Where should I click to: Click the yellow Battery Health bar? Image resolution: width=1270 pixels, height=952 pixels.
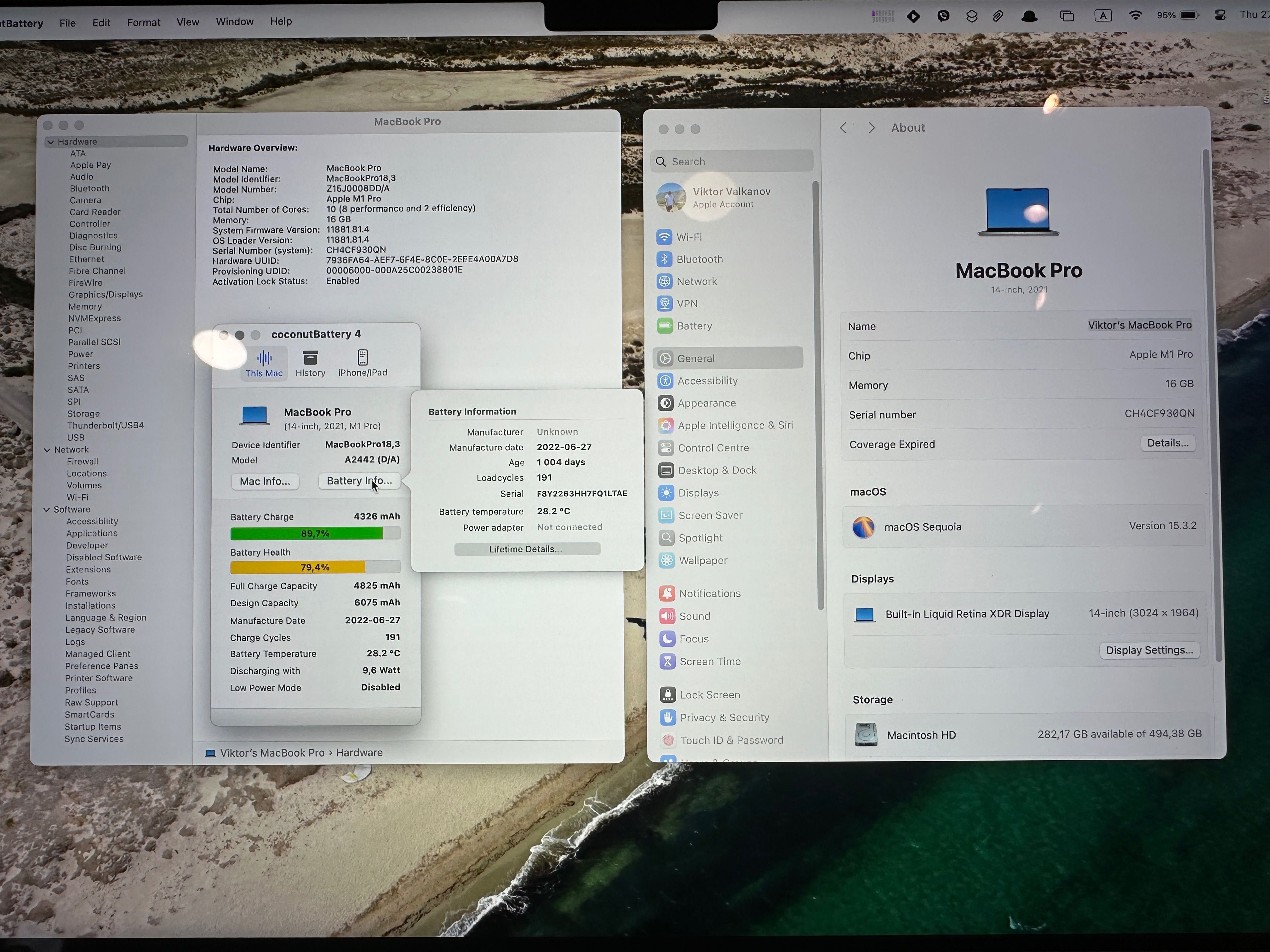[315, 567]
